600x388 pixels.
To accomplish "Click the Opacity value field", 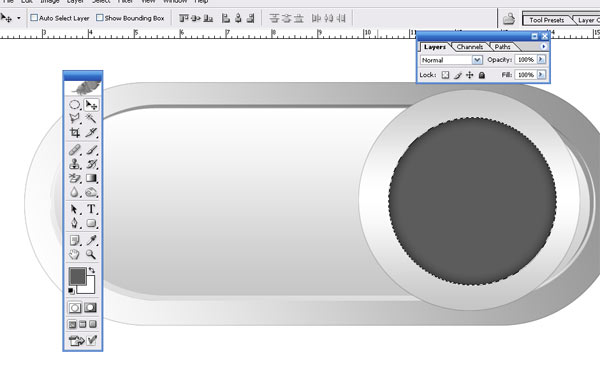I will (x=526, y=60).
